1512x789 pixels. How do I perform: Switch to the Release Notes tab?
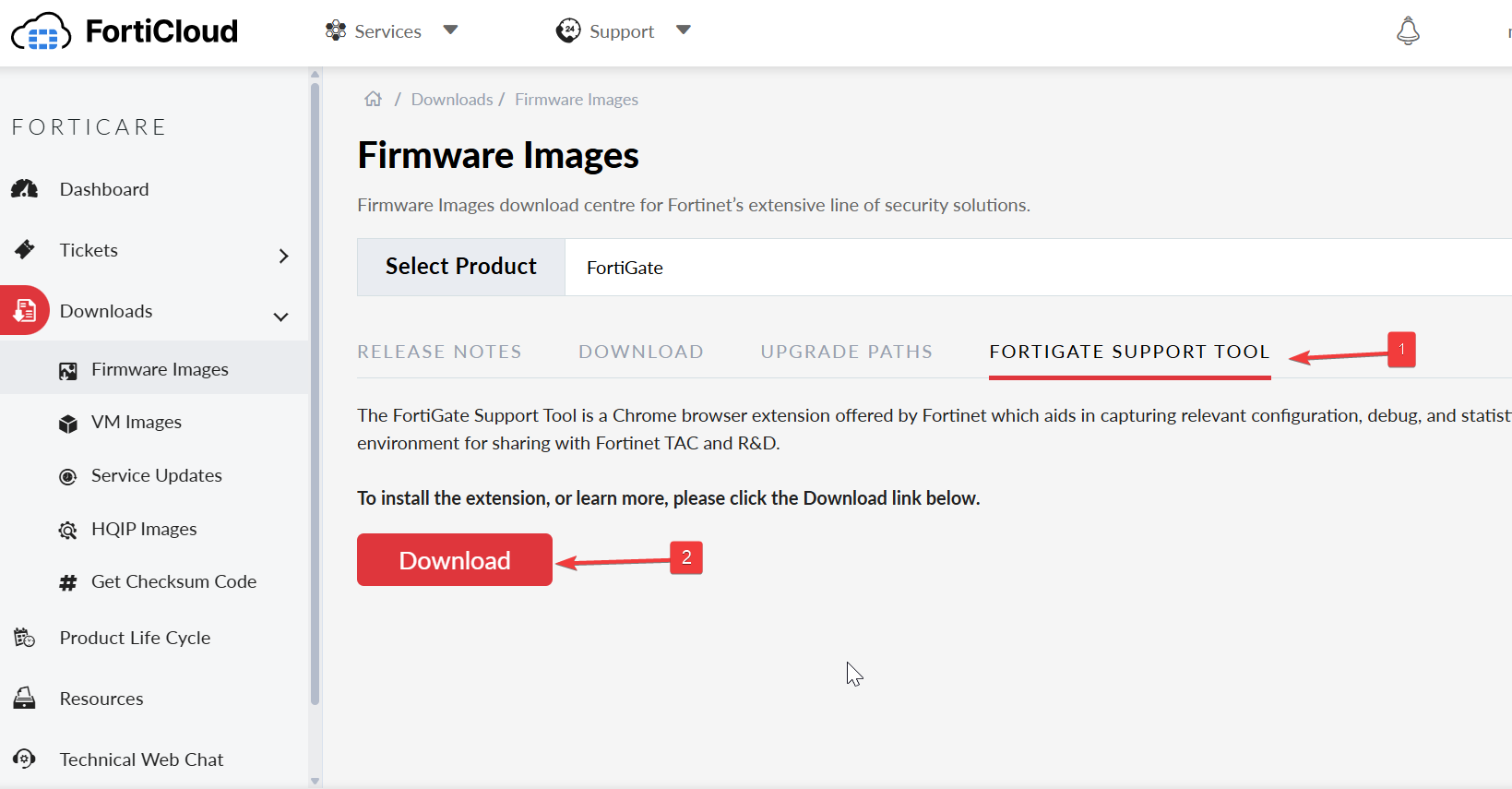click(x=439, y=352)
